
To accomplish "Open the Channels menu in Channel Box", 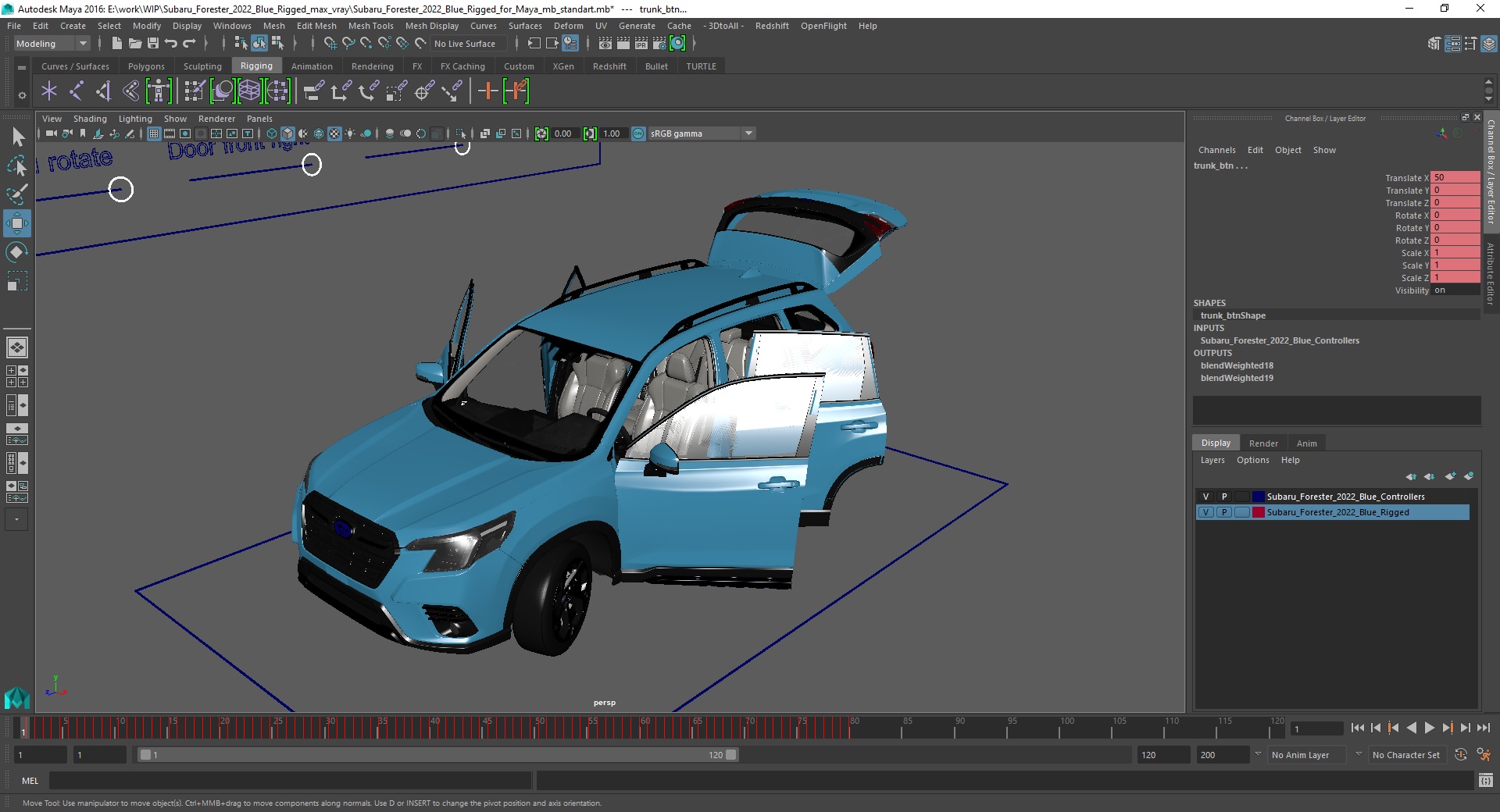I will pos(1216,150).
